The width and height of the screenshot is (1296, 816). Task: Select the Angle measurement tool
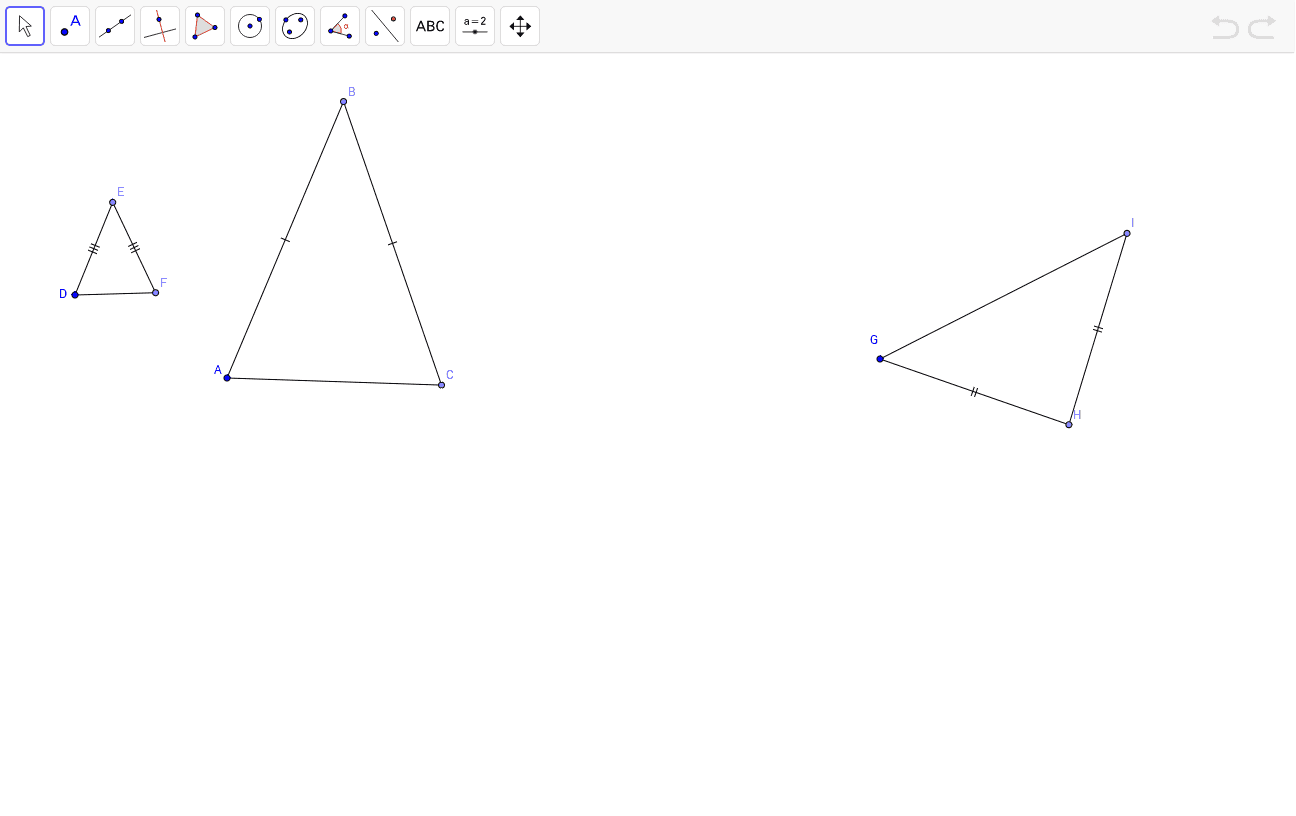[x=340, y=26]
